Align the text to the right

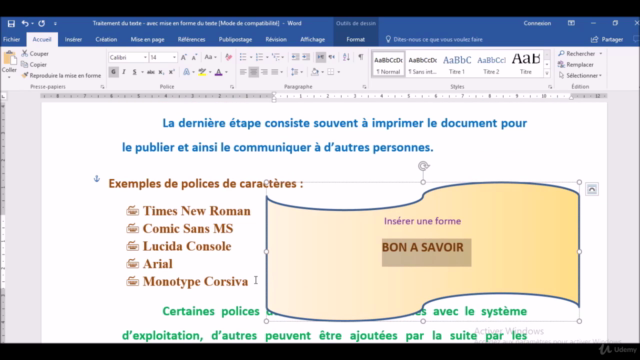tap(264, 72)
